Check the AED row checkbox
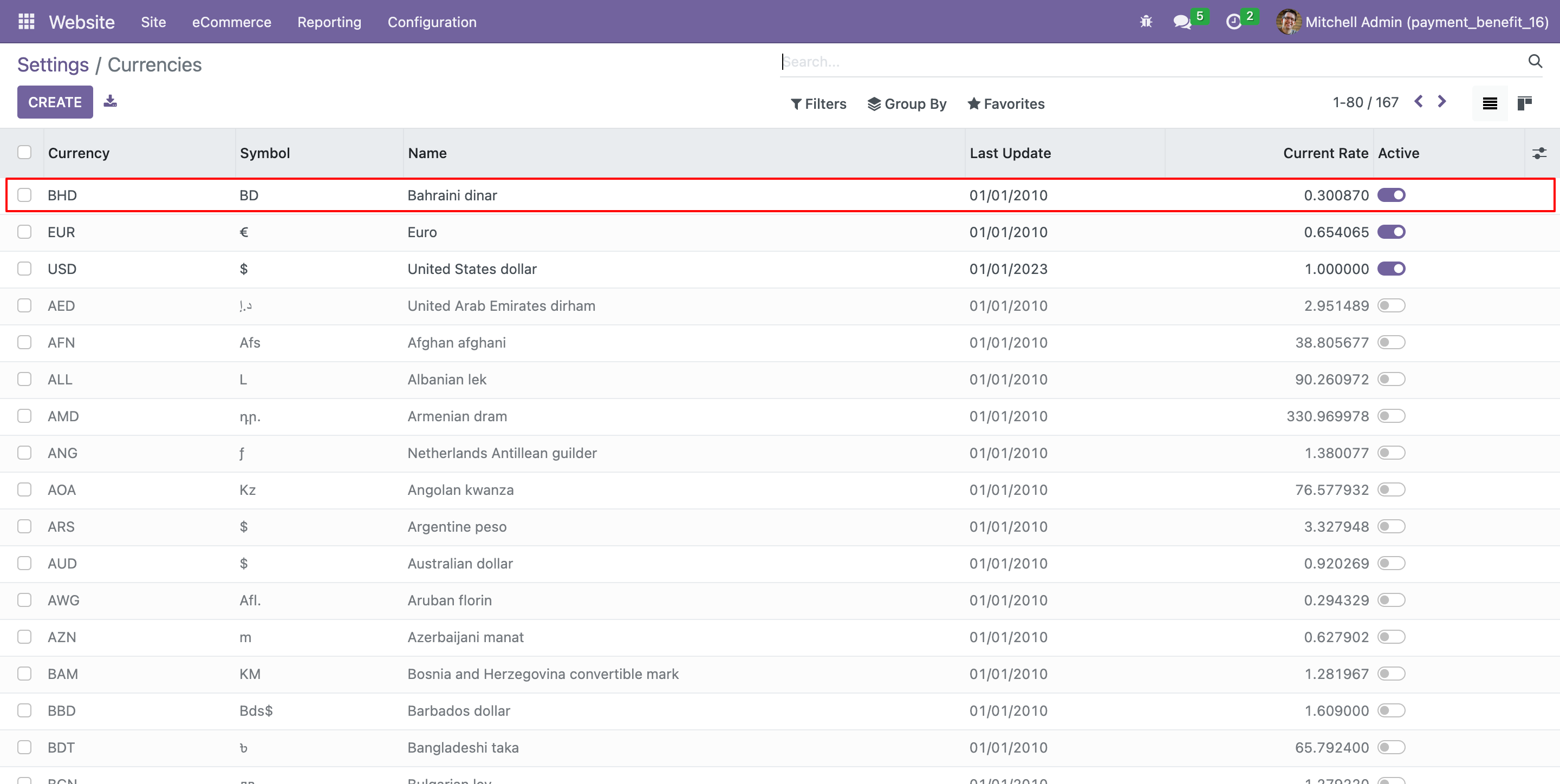This screenshot has height=784, width=1560. 24,306
